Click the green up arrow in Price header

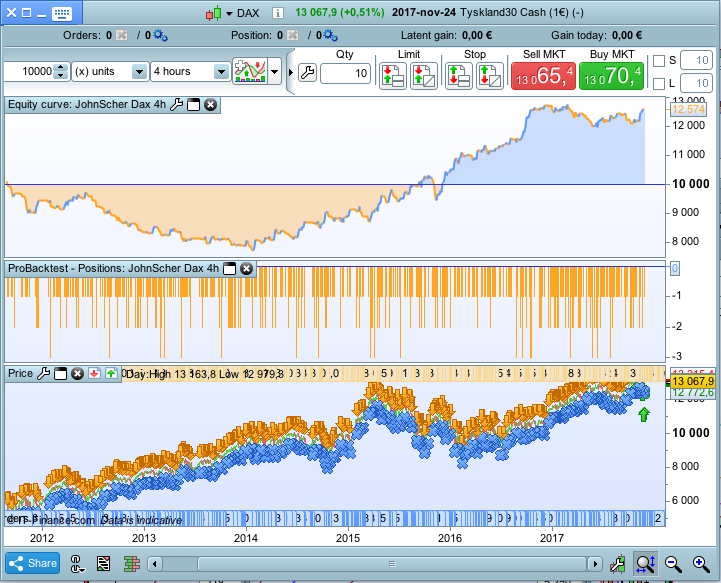click(111, 373)
